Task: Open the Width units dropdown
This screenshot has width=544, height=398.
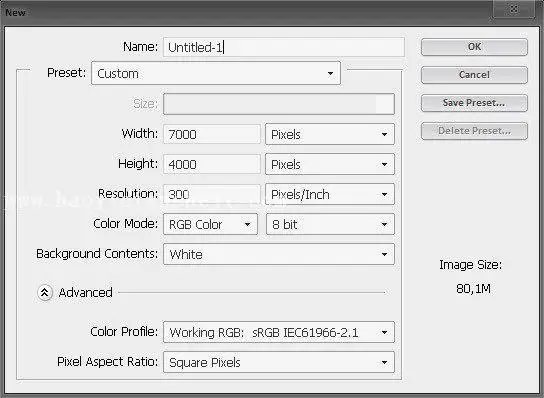Action: [330, 134]
